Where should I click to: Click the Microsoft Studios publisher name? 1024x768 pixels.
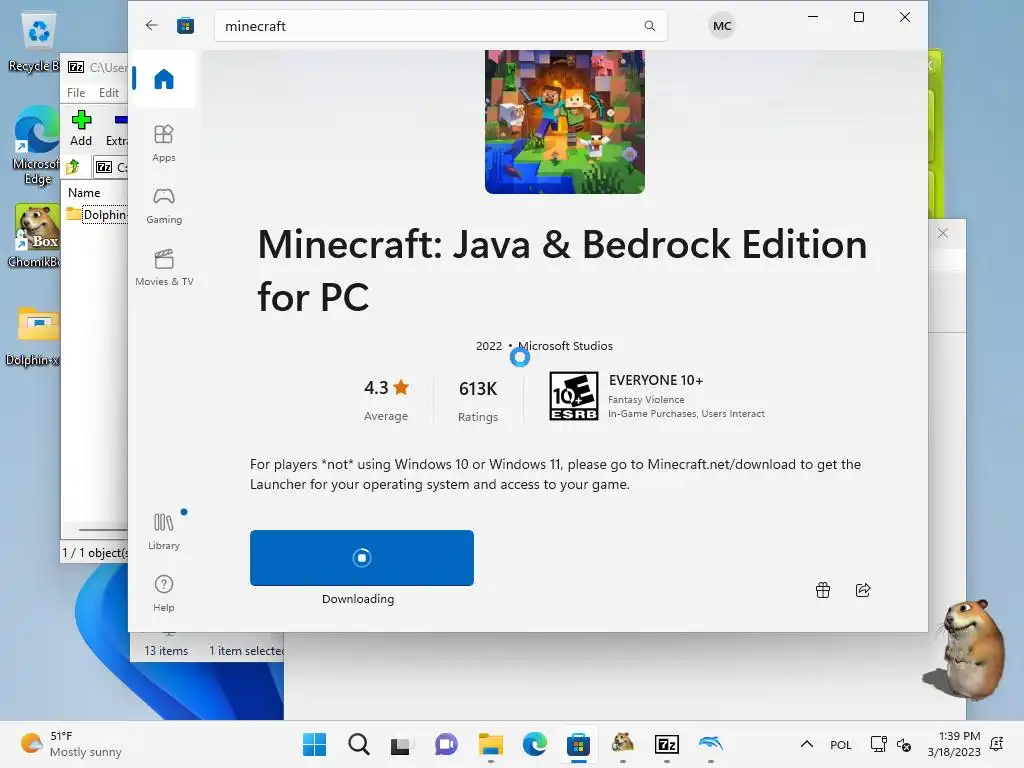click(x=566, y=346)
